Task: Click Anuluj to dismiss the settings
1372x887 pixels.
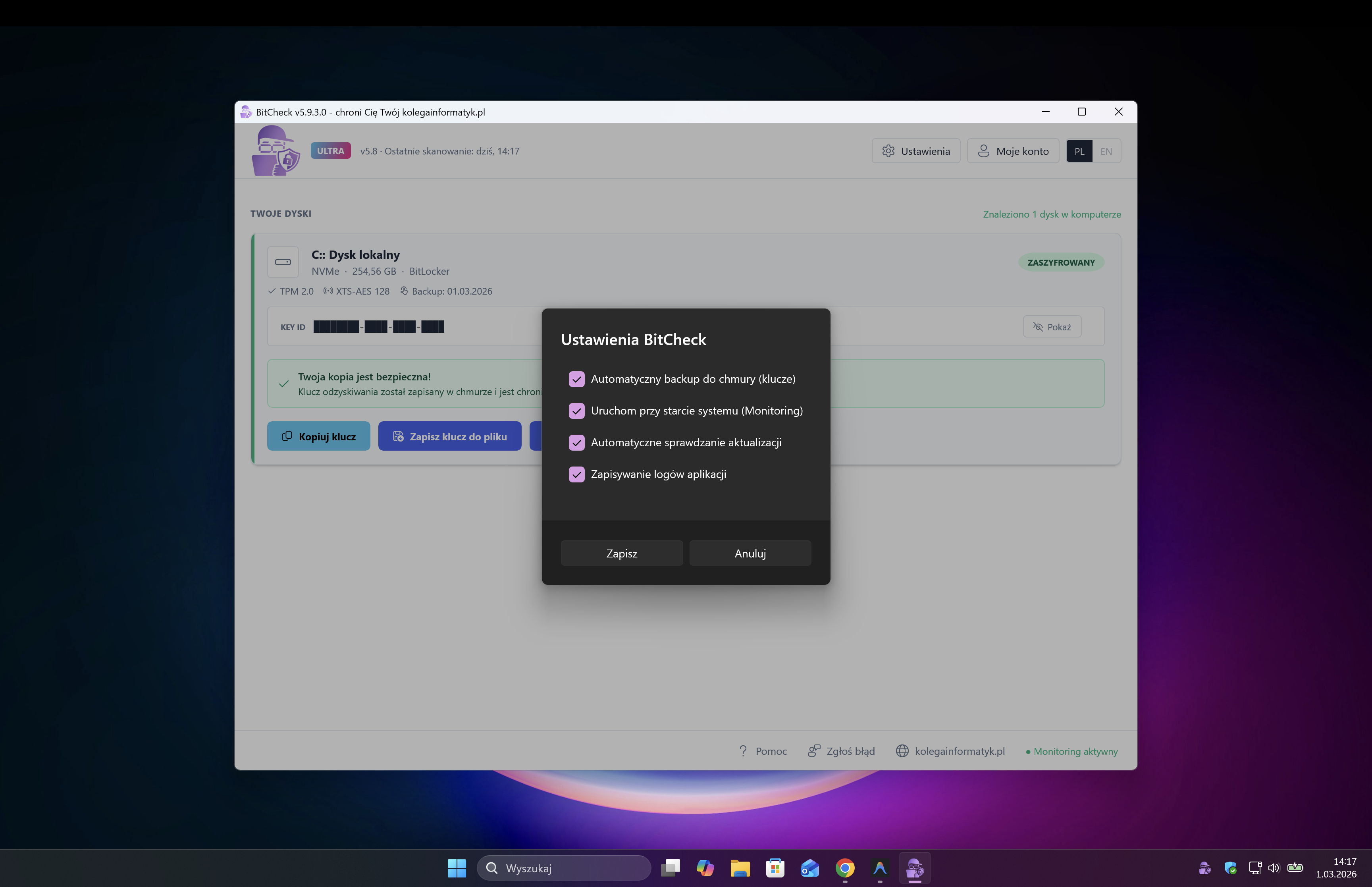Action: [750, 553]
